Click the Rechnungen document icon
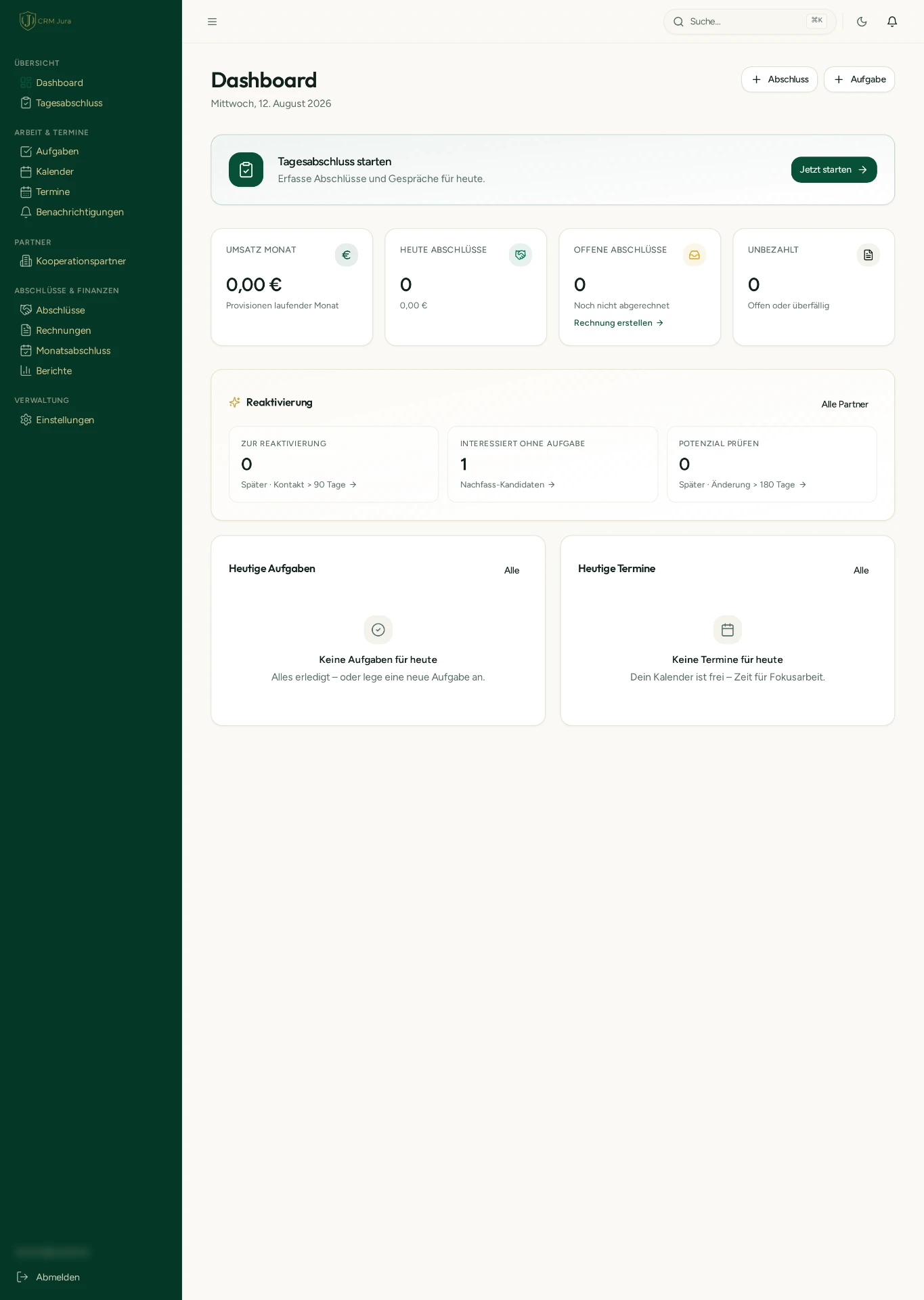 pos(26,330)
